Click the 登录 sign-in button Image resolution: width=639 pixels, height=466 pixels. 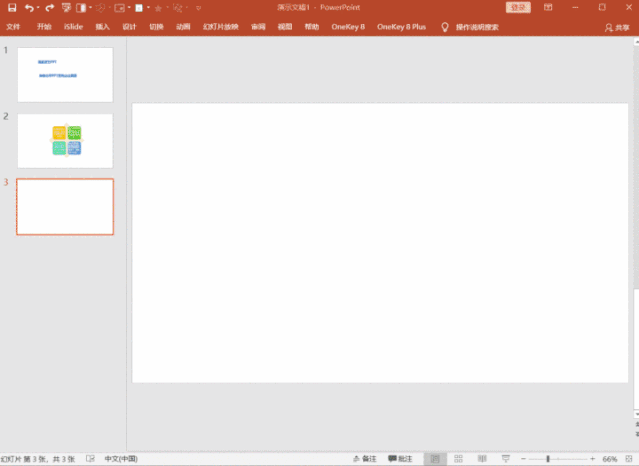point(516,7)
